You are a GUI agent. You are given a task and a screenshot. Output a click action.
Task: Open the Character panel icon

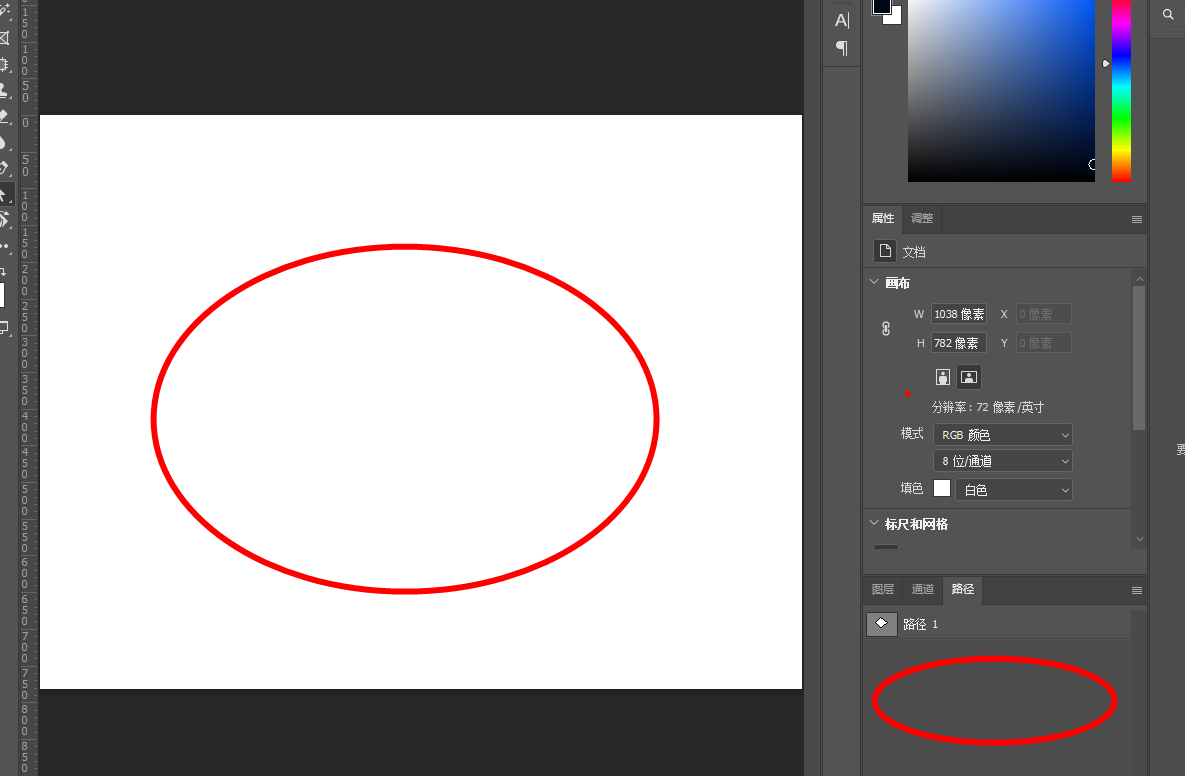point(841,20)
